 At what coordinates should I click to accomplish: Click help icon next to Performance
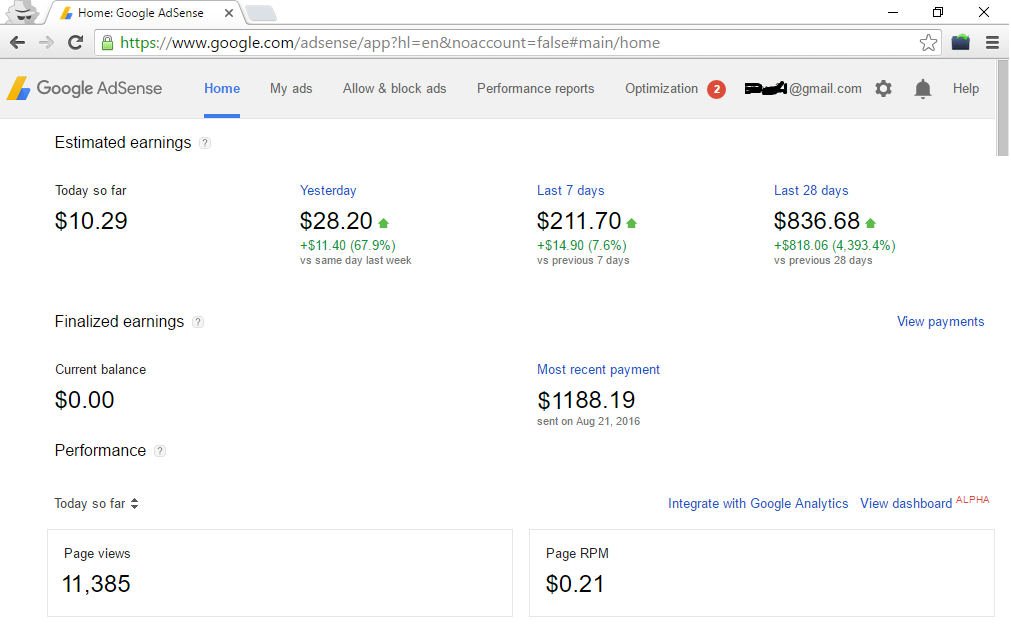pyautogui.click(x=160, y=451)
